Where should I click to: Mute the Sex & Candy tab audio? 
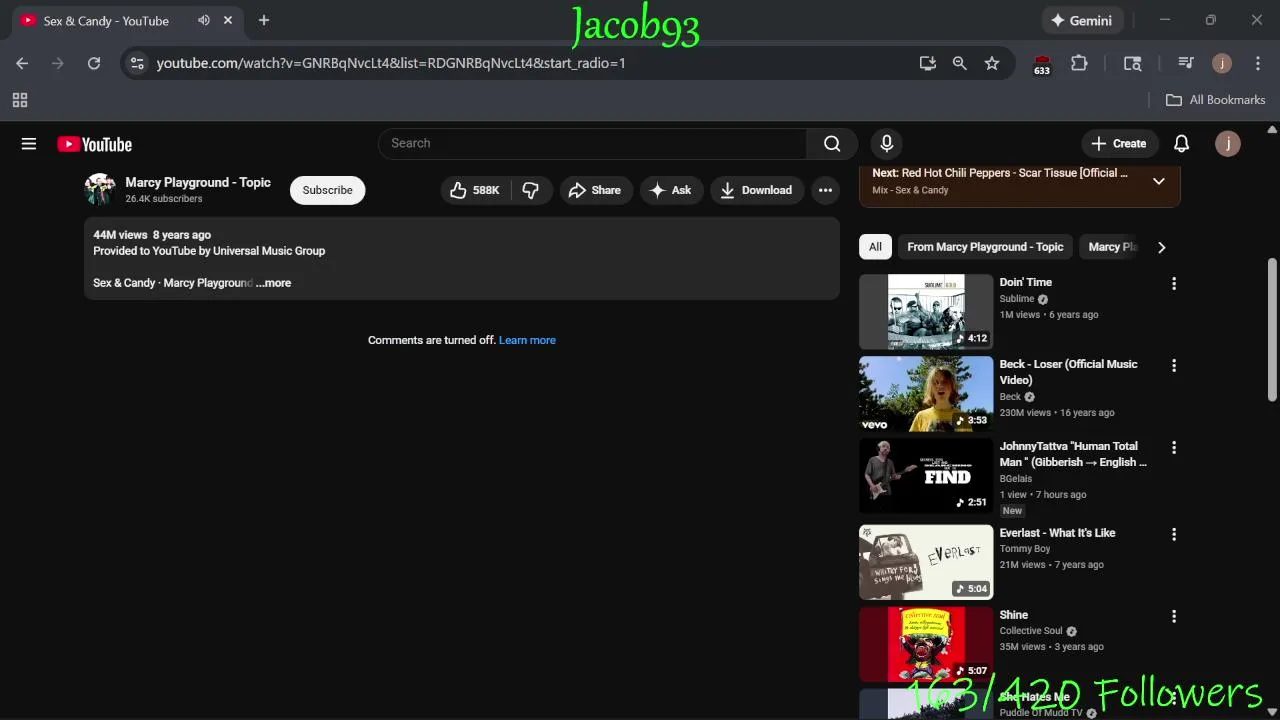(x=204, y=20)
